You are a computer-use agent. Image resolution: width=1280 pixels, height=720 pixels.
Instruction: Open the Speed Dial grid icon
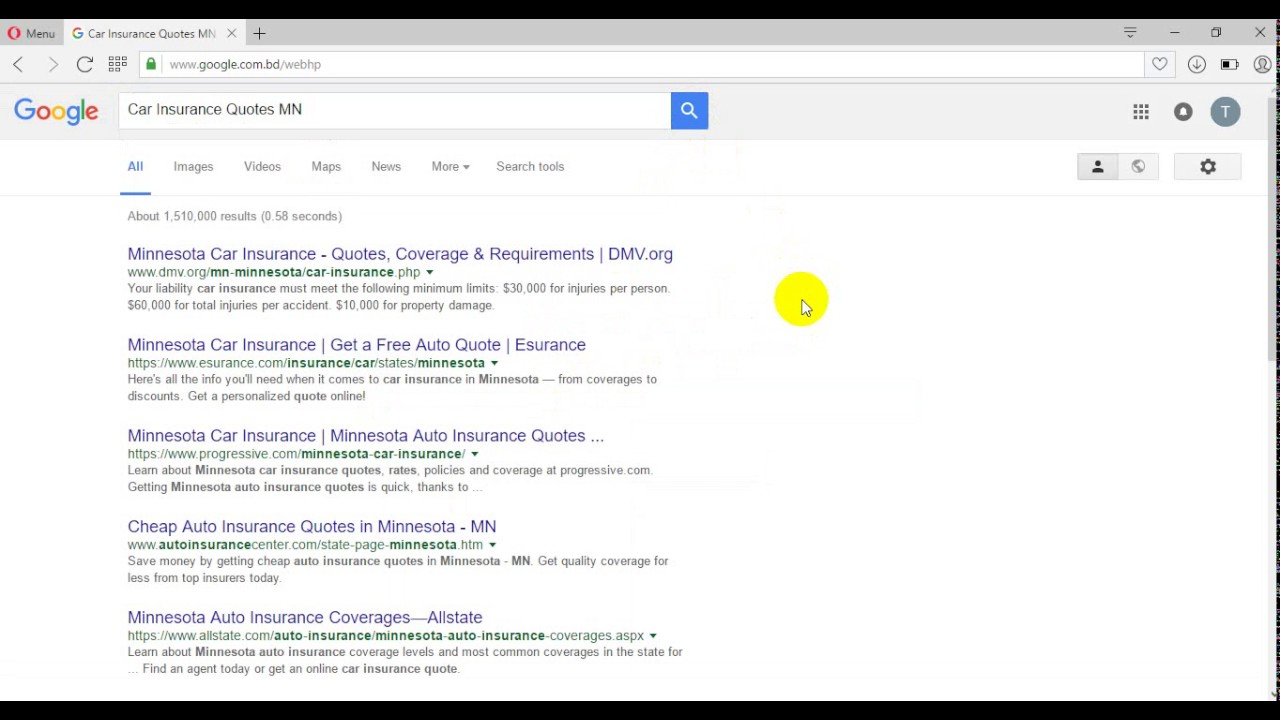point(117,64)
